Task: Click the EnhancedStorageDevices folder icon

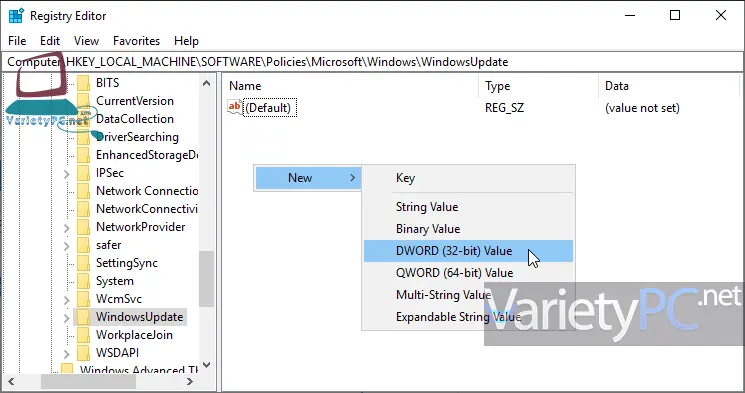Action: click(x=84, y=155)
